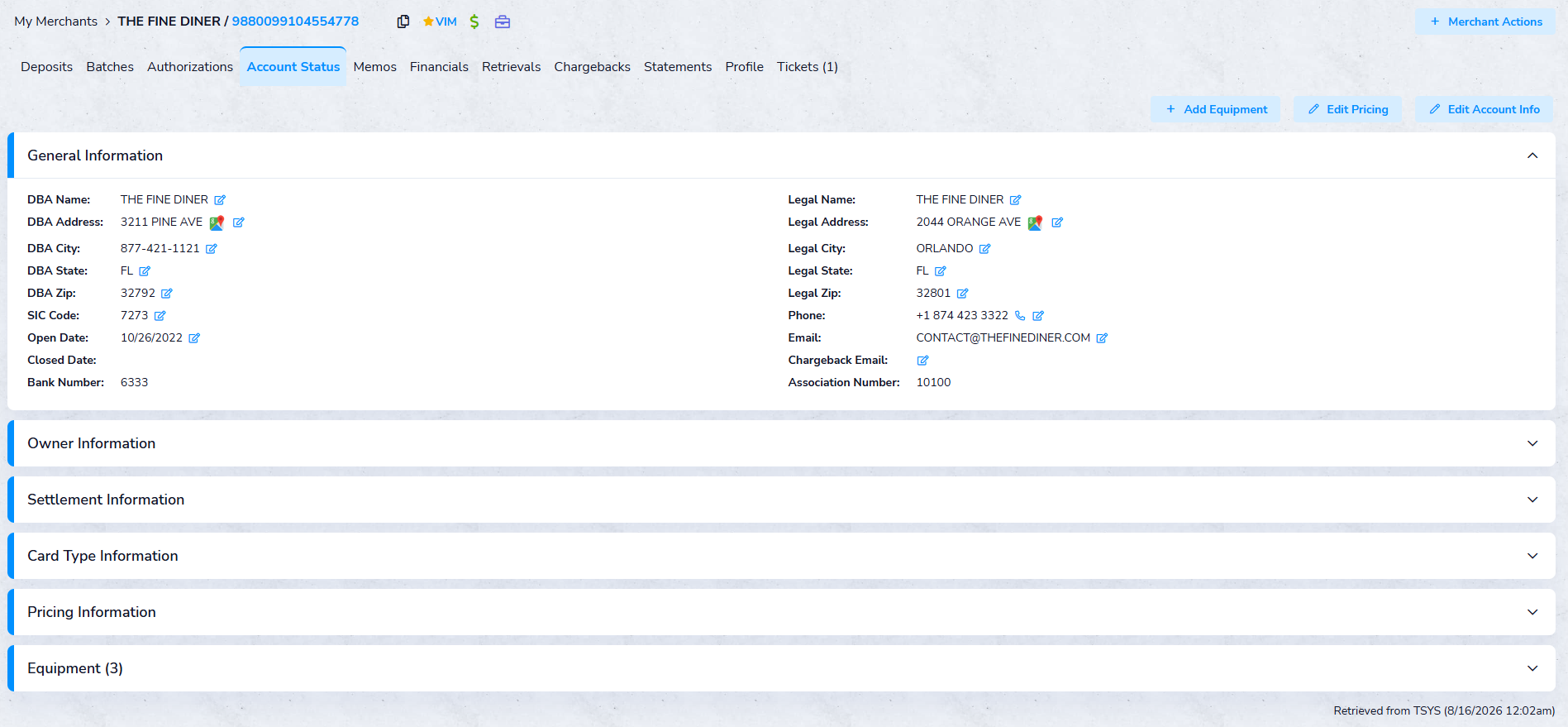
Task: Click the Edit Pricing button
Action: point(1347,109)
